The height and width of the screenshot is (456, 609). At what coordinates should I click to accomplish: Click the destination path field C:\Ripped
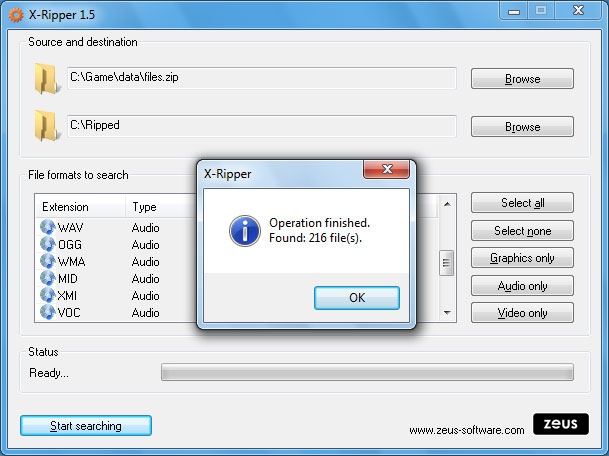click(x=262, y=126)
